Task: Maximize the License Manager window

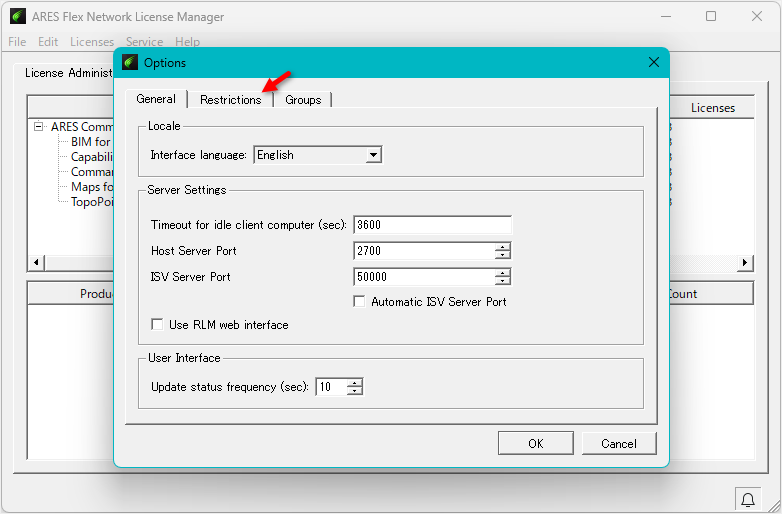Action: [x=711, y=16]
